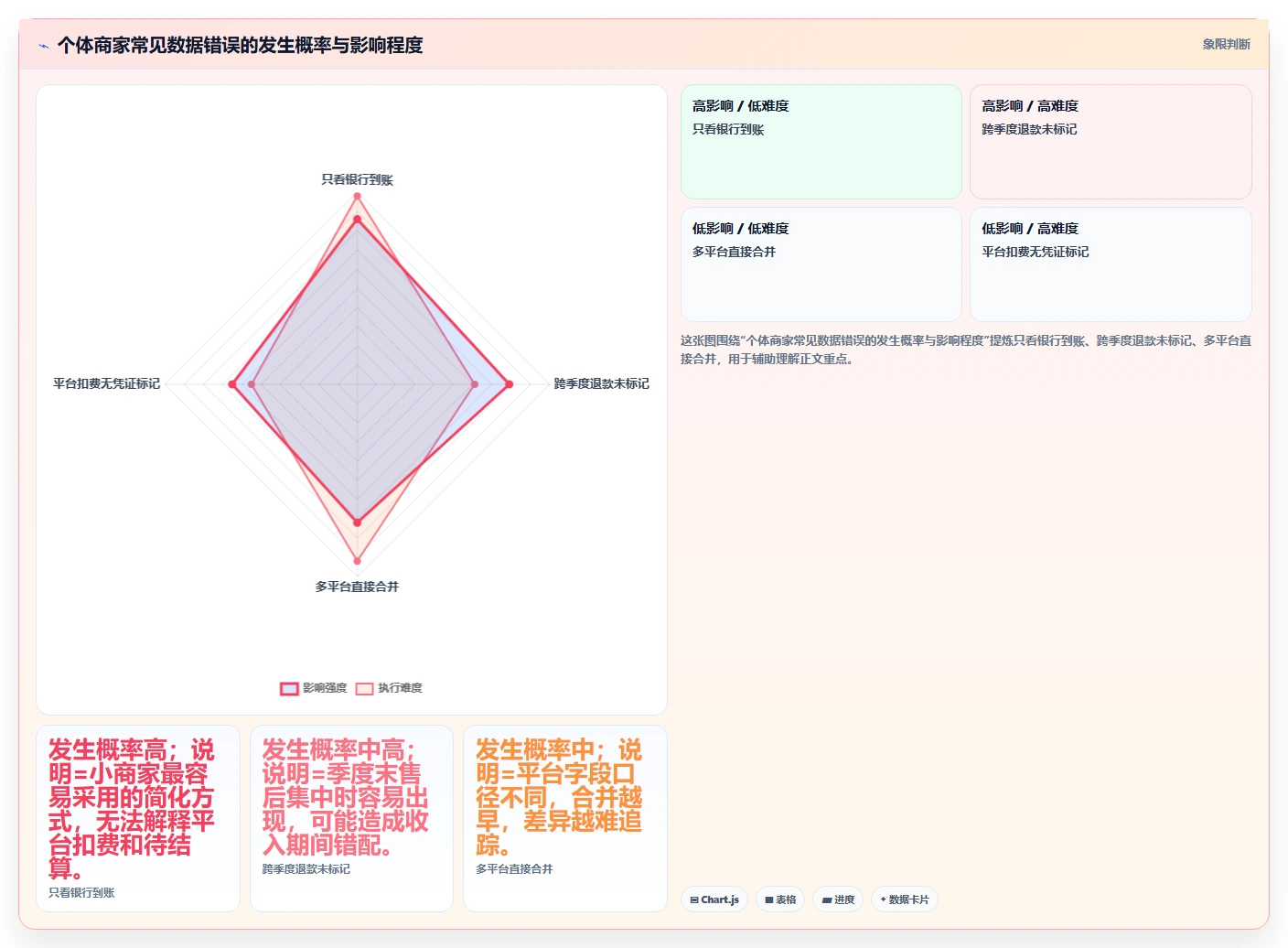Viewport: 1288px width, 948px height.
Task: Select the 高影响 / 低难度 quadrant card
Action: 821,142
